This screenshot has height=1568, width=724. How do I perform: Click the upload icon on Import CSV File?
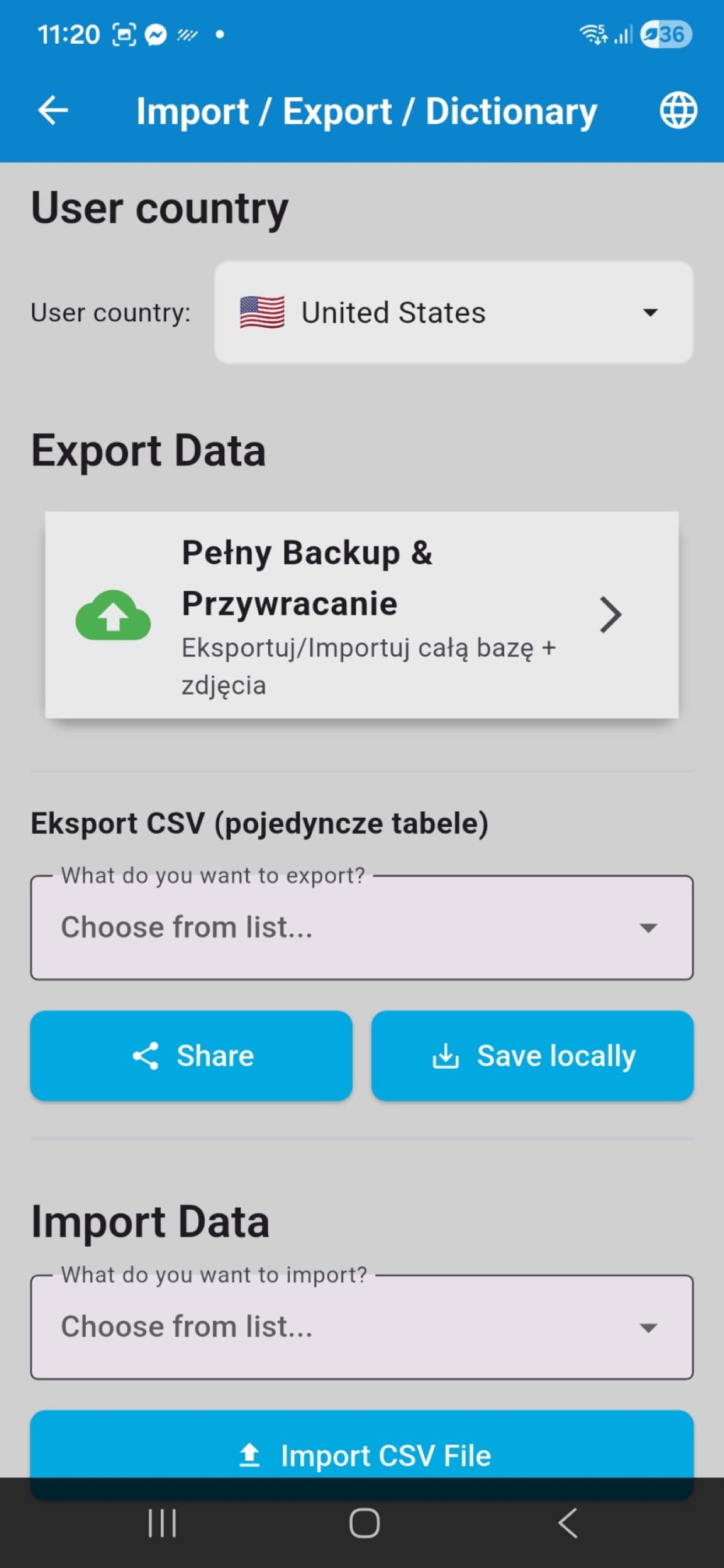(250, 1455)
